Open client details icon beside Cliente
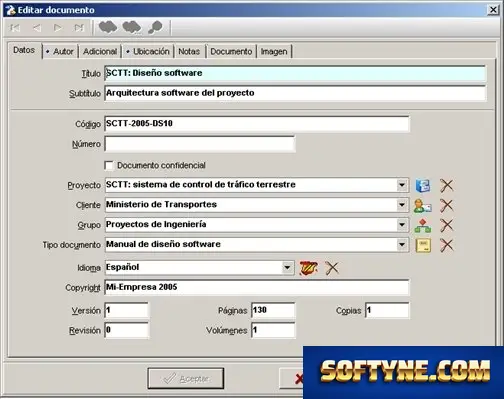 pyautogui.click(x=423, y=205)
